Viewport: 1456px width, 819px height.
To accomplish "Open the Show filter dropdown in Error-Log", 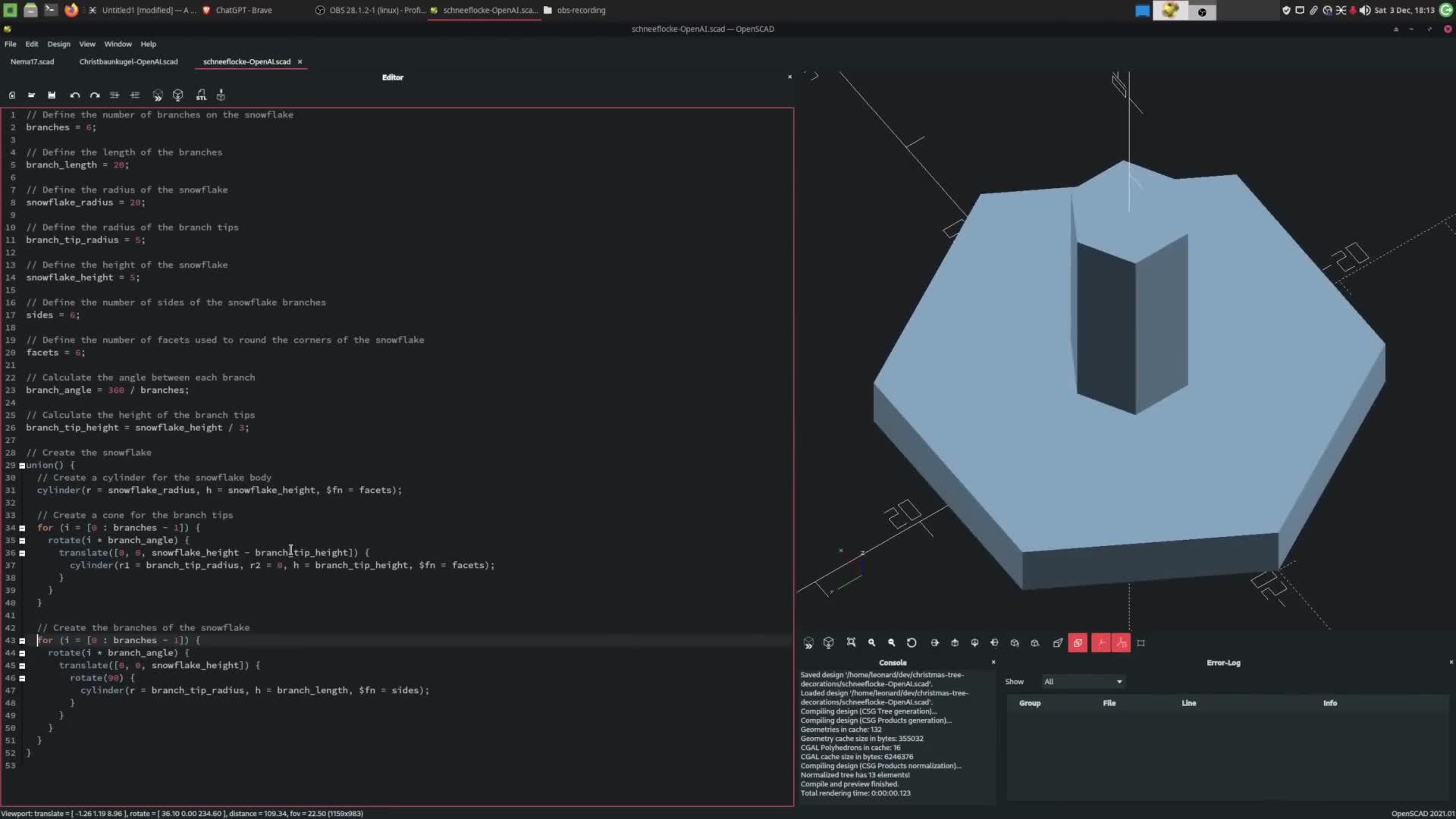I will pyautogui.click(x=1083, y=681).
